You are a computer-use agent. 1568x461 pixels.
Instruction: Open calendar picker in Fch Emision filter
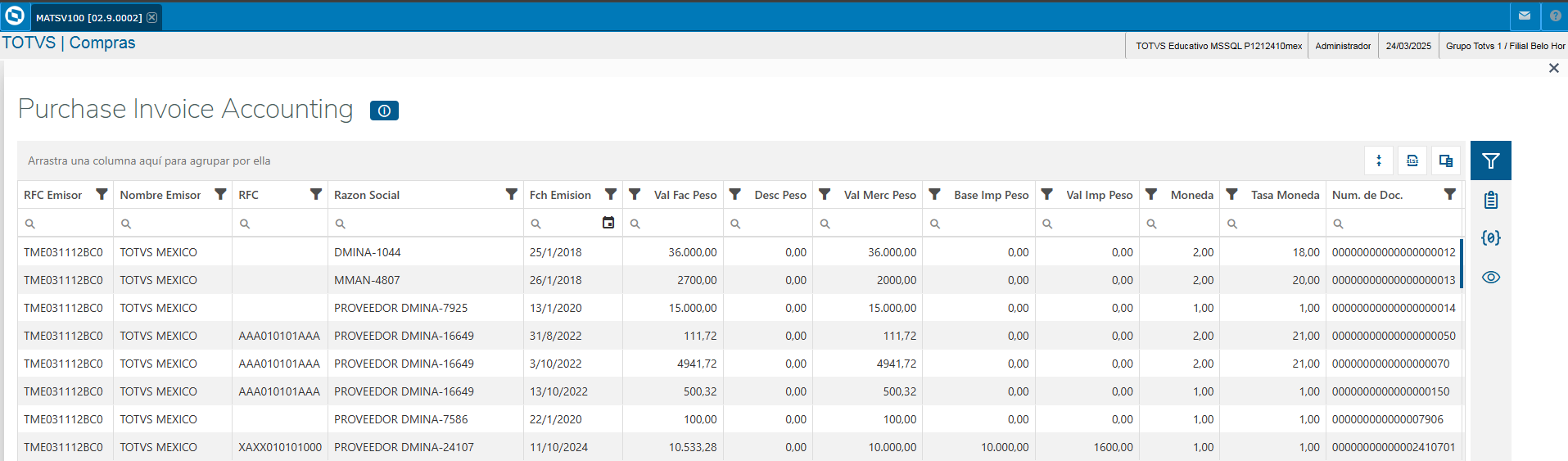pos(608,223)
